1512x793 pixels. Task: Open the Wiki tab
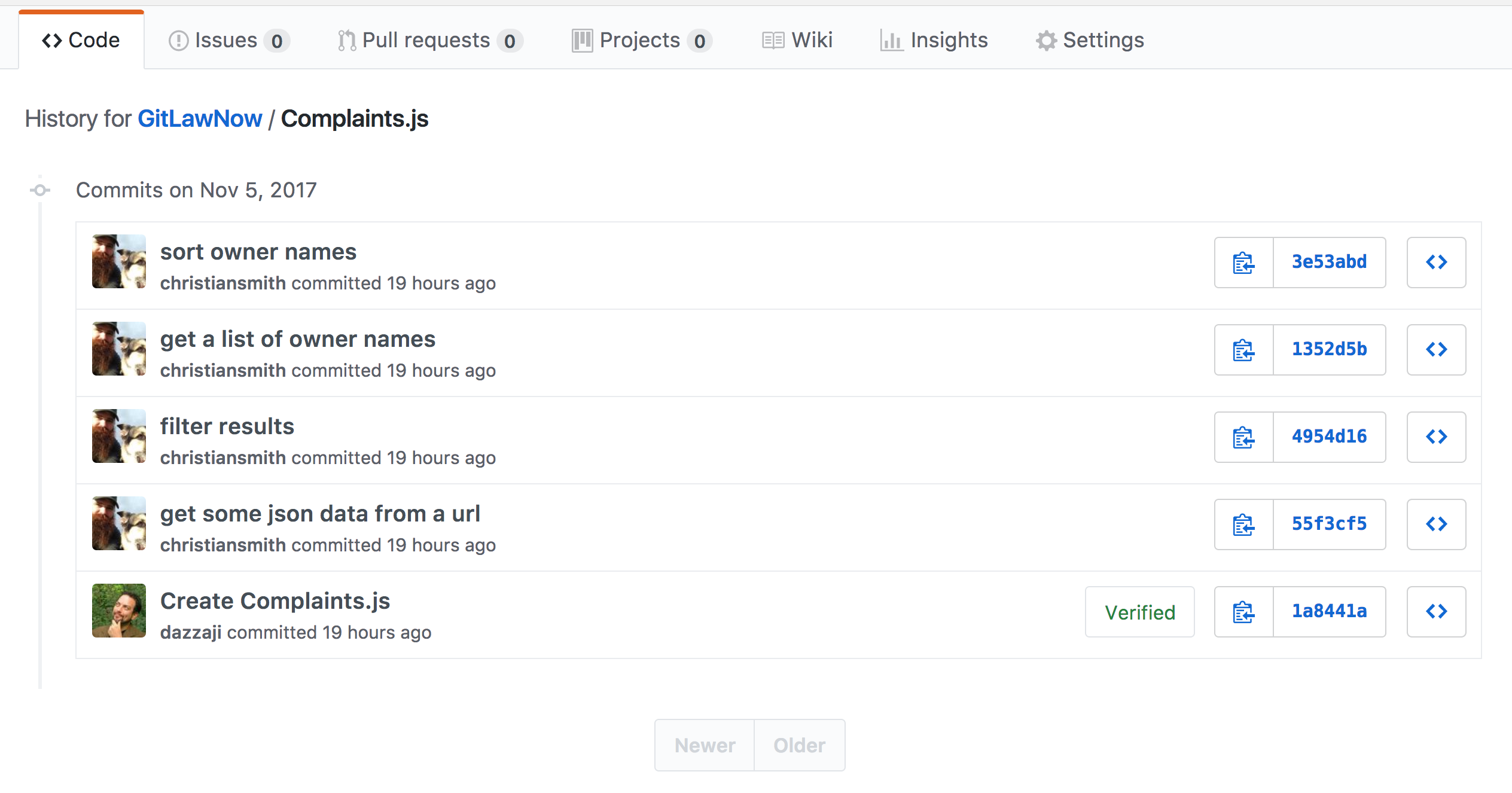click(797, 40)
